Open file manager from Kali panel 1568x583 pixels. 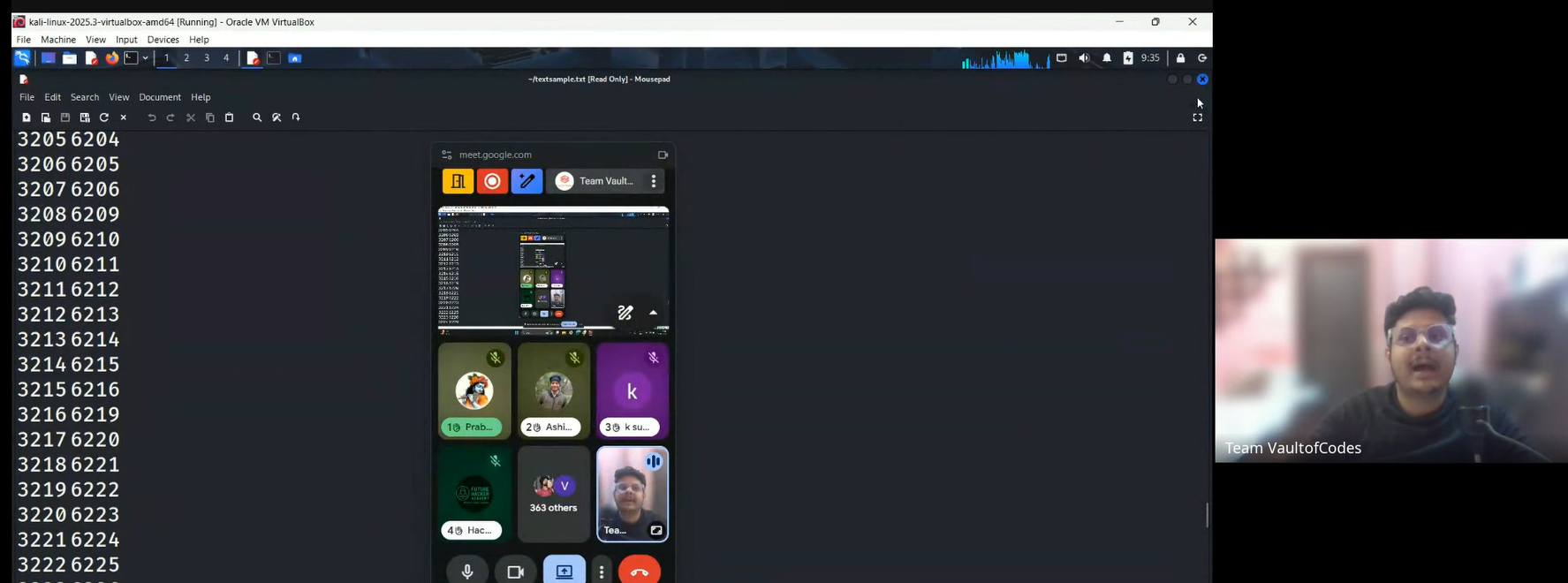coord(70,58)
